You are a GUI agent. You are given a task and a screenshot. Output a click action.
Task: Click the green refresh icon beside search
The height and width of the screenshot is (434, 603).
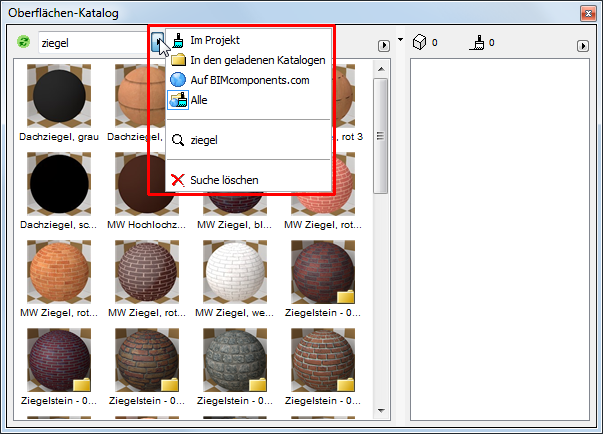[x=23, y=42]
